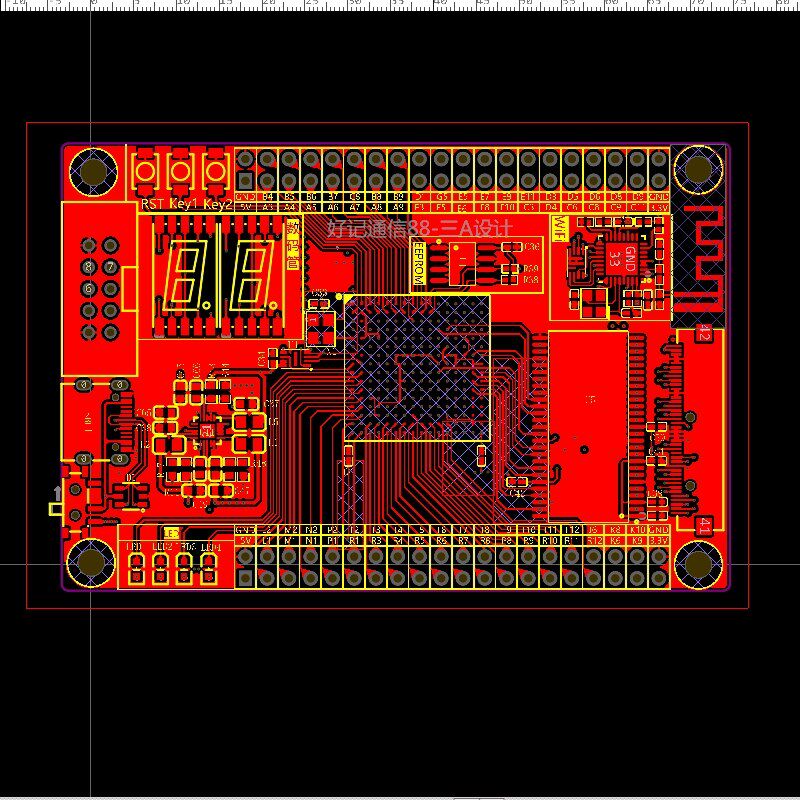Click the A9 pin label
This screenshot has height=800, width=800.
coord(398,208)
